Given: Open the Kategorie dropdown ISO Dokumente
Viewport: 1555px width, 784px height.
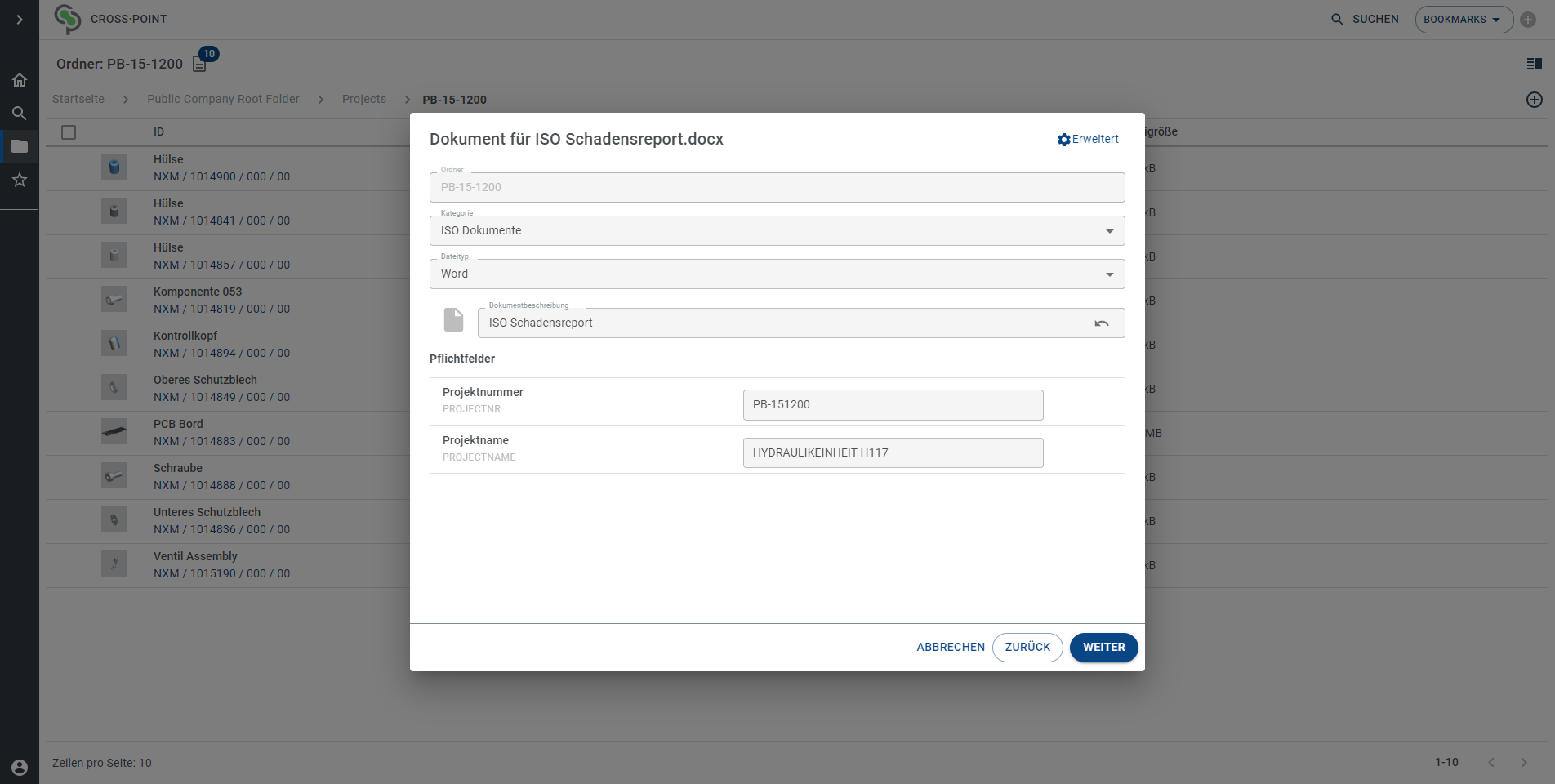Looking at the screenshot, I should click(x=777, y=230).
